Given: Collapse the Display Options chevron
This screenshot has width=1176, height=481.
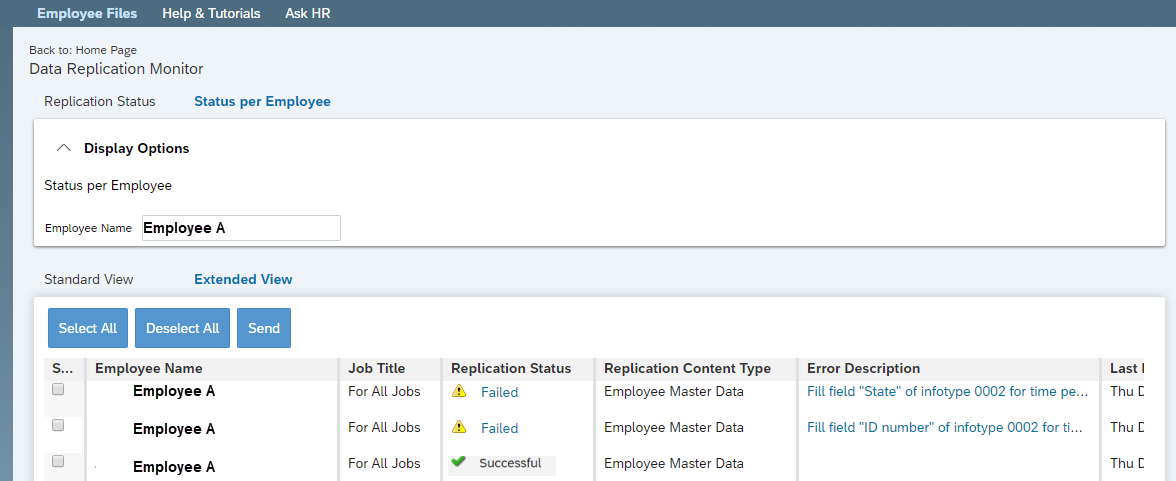Looking at the screenshot, I should pos(64,149).
